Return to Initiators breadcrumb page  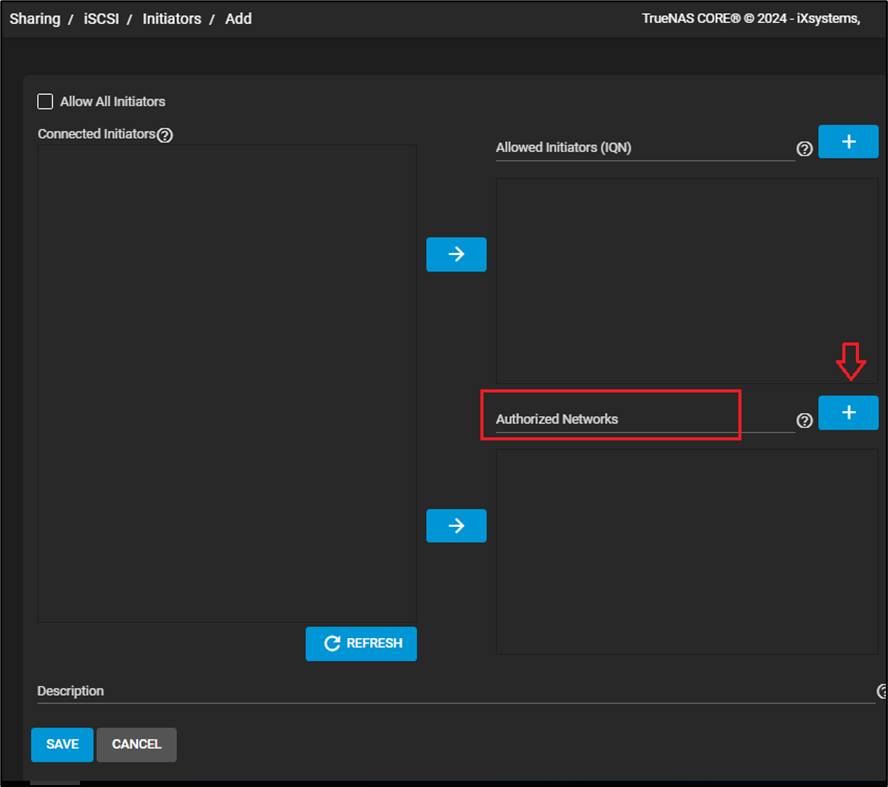(x=172, y=19)
